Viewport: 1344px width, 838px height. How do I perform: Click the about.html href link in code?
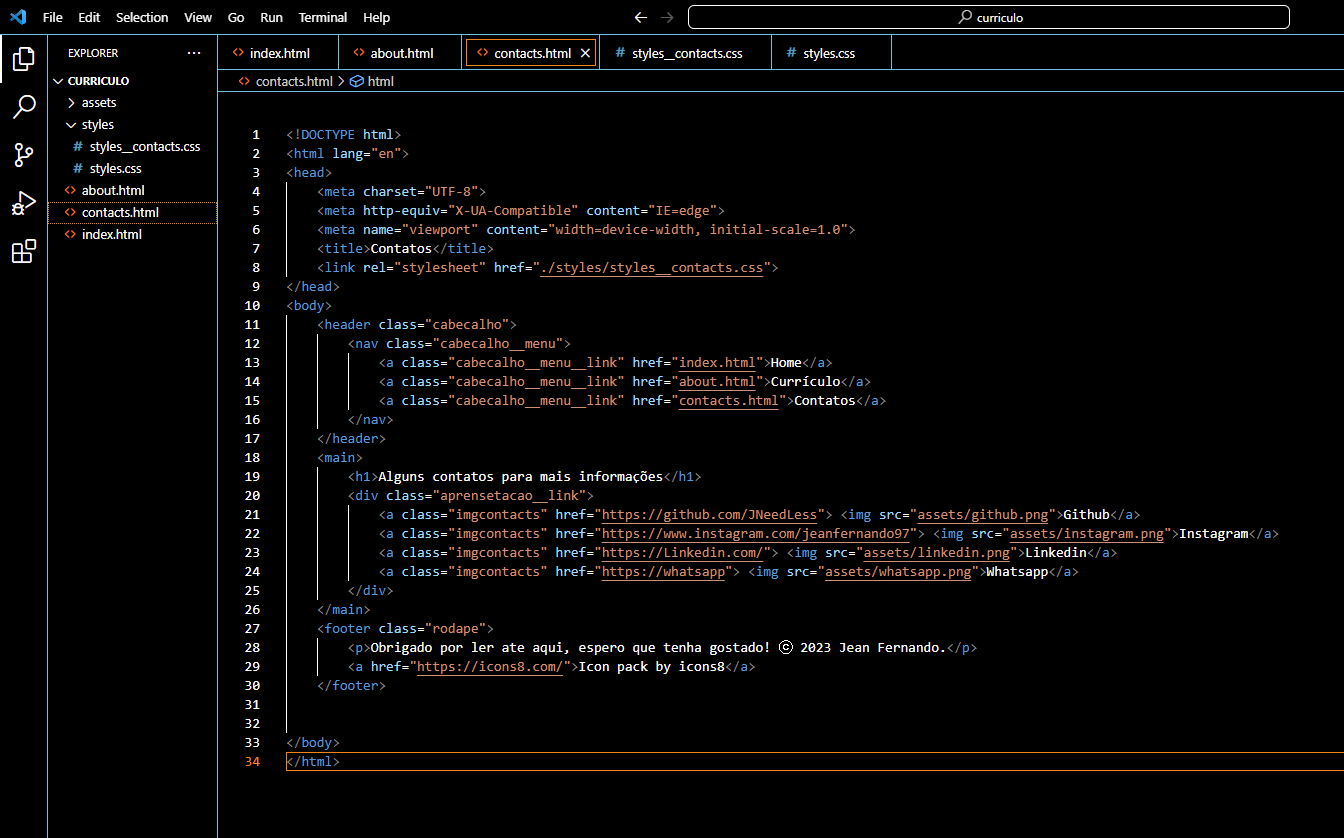tap(717, 382)
